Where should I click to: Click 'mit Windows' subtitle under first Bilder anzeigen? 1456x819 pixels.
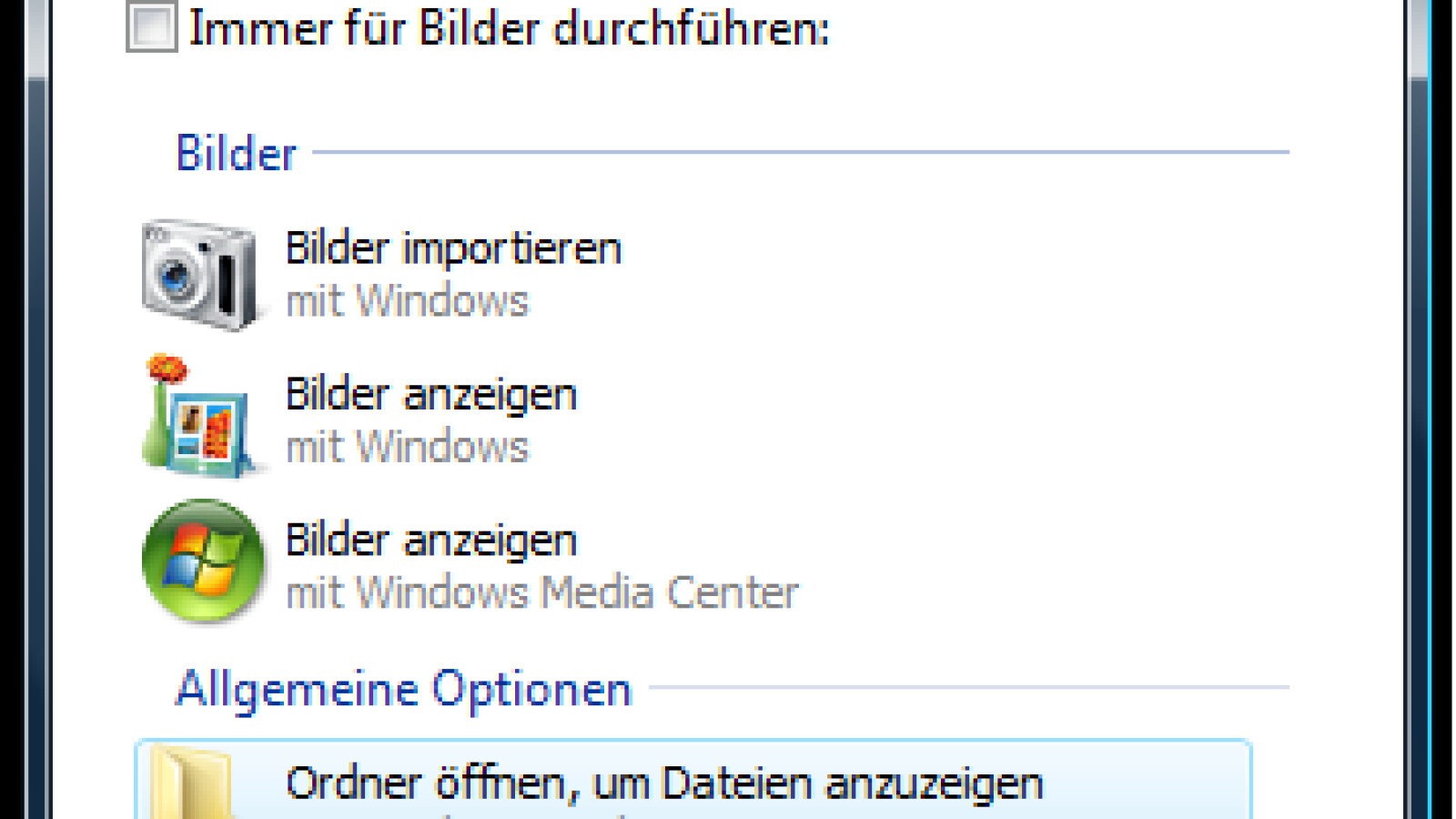[407, 447]
